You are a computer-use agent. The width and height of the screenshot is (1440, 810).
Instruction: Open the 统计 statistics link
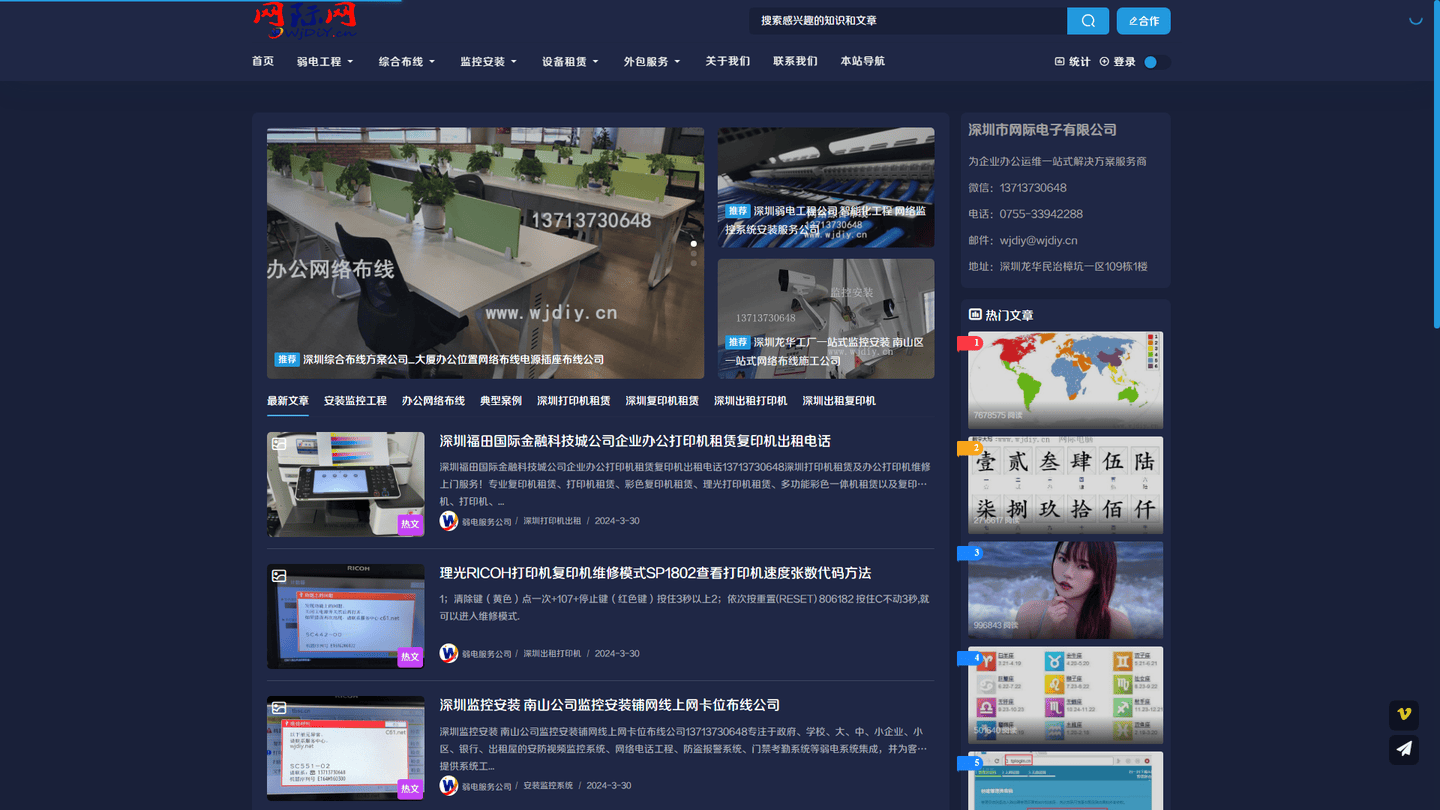[x=1073, y=62]
